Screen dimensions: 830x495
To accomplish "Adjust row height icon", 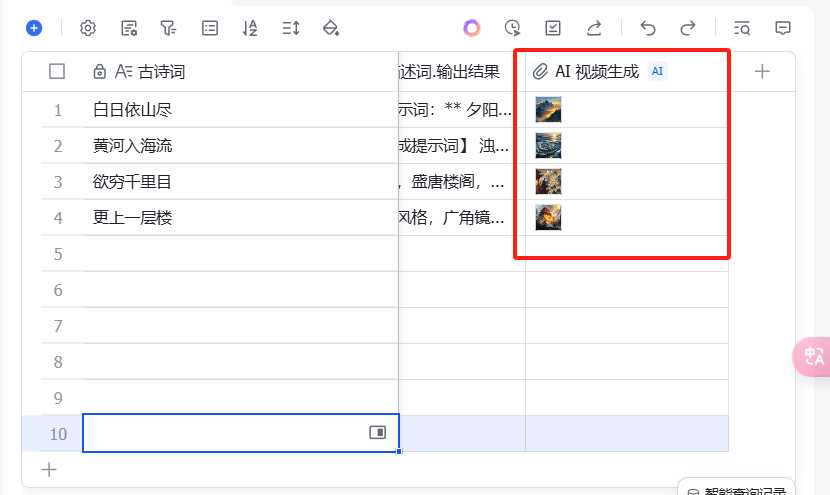I will coord(291,28).
